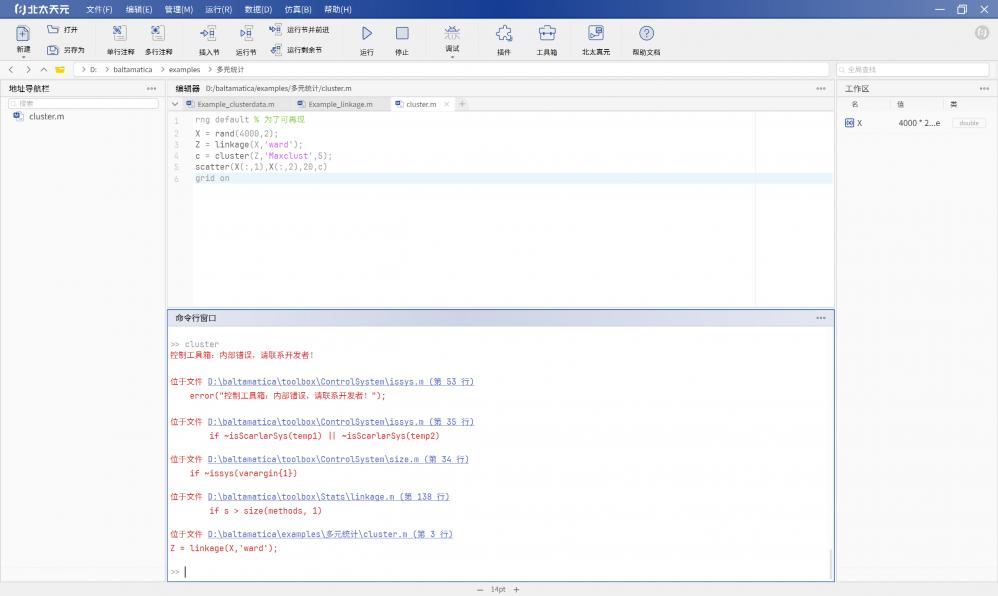Open the Help Docs (帮助文档) icon
998x596 pixels.
646,34
